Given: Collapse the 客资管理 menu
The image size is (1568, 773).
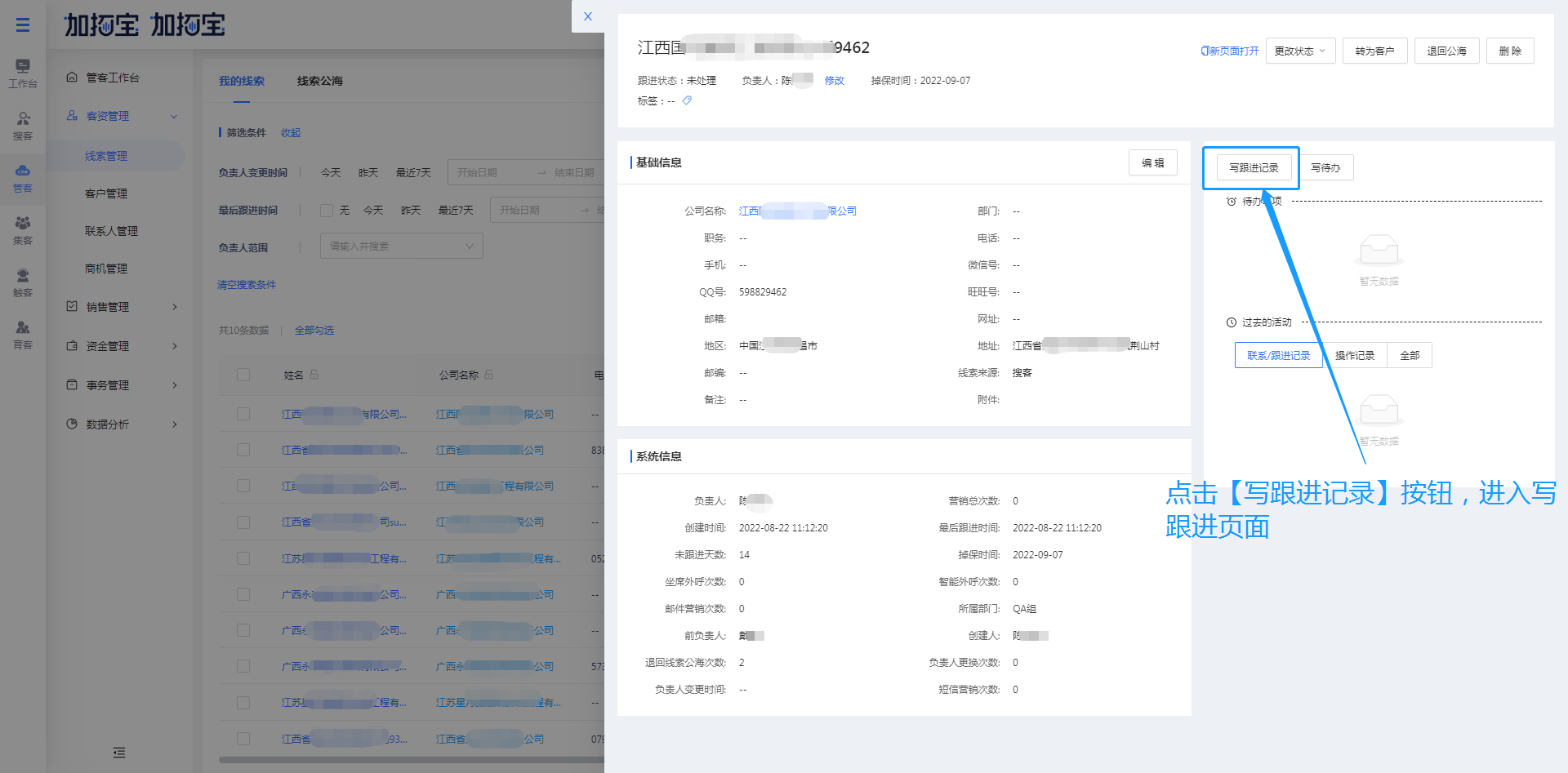Looking at the screenshot, I should click(x=174, y=117).
